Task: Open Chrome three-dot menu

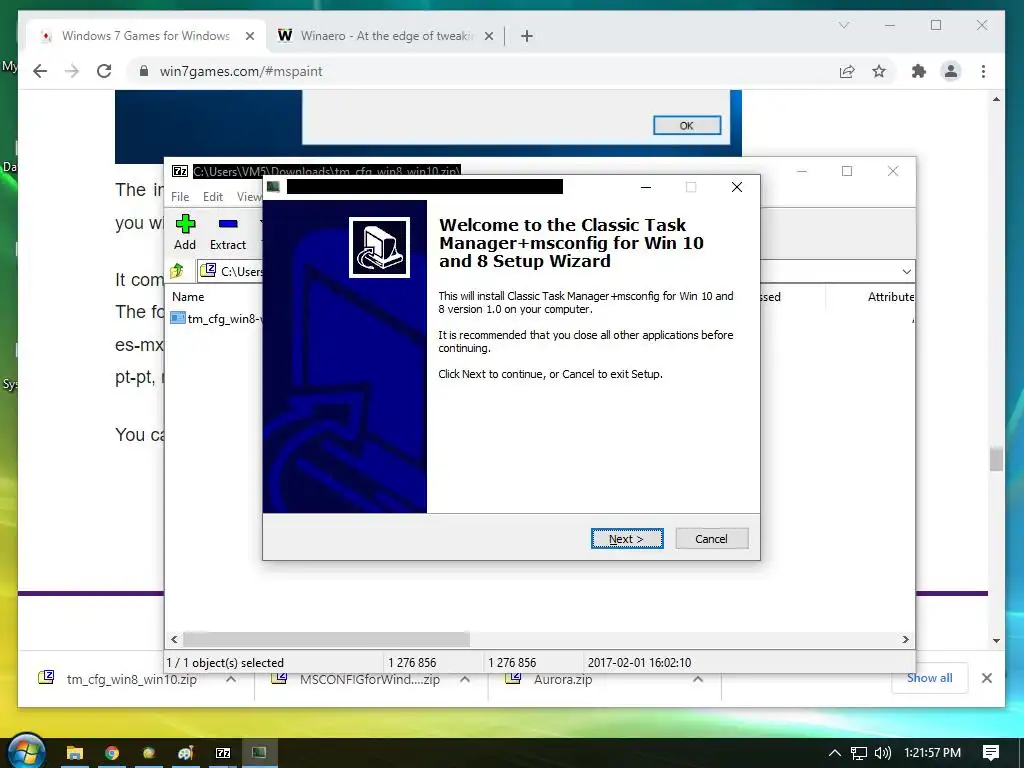Action: click(x=984, y=71)
